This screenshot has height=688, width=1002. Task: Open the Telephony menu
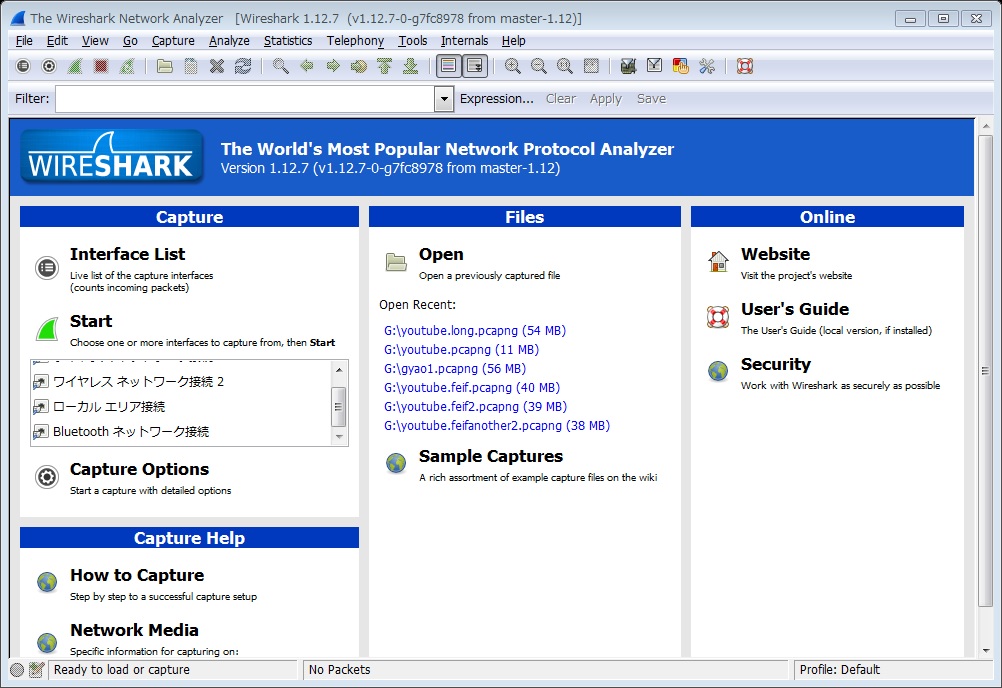pyautogui.click(x=355, y=41)
